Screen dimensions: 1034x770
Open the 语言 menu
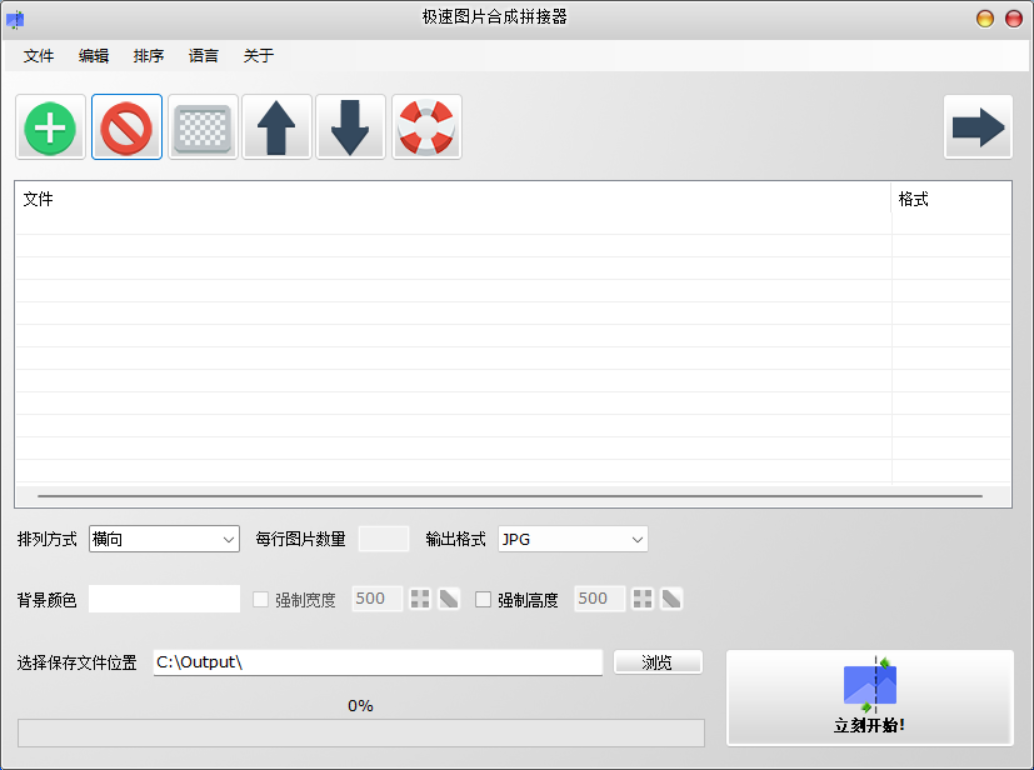203,56
